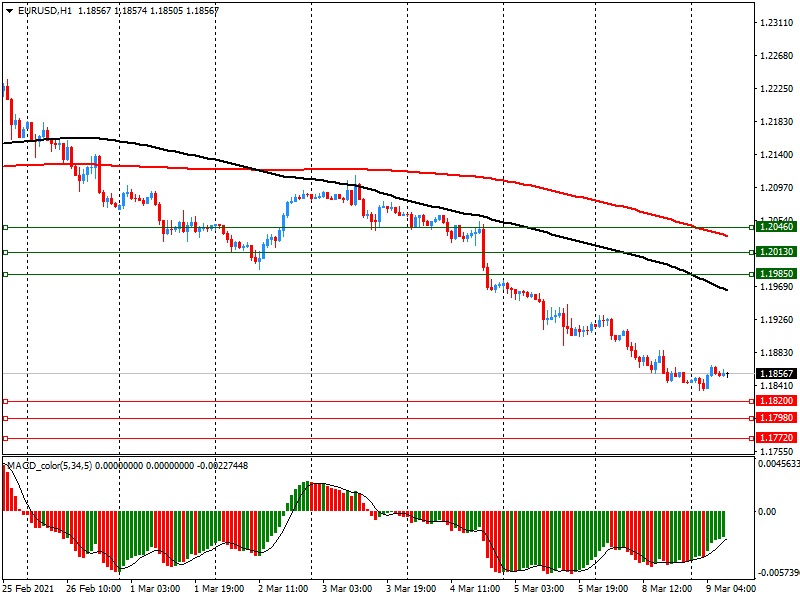The height and width of the screenshot is (600, 800).
Task: Select the 1.17980 red level label
Action: 776,418
